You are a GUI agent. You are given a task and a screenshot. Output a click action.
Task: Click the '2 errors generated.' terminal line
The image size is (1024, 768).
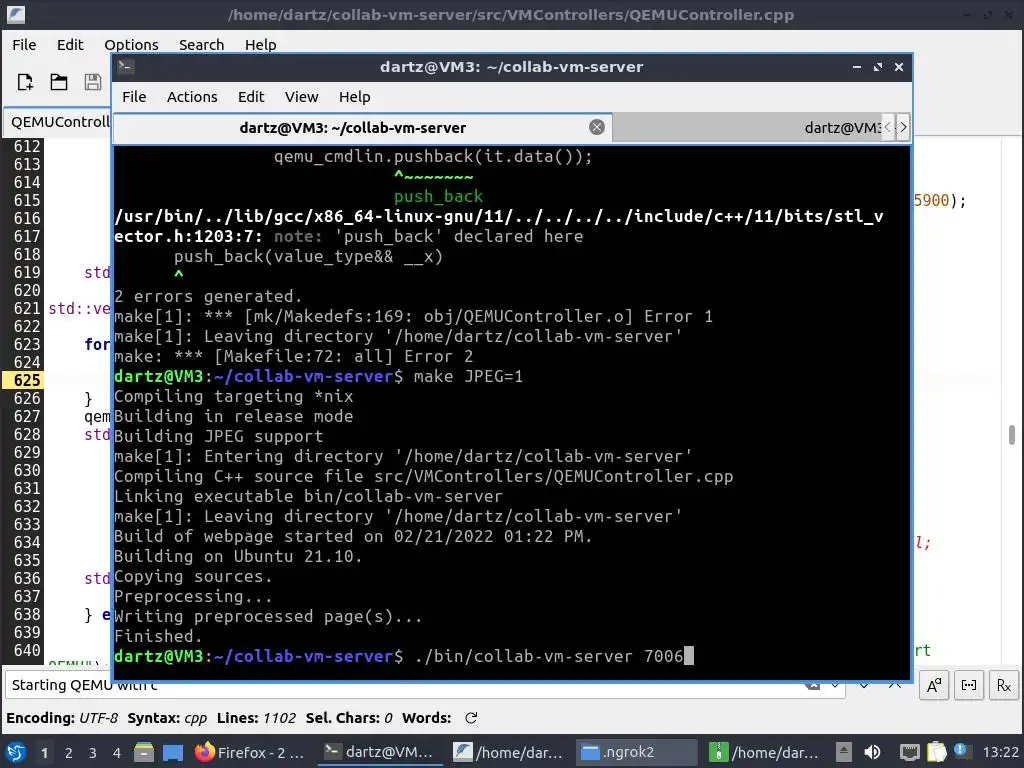208,296
